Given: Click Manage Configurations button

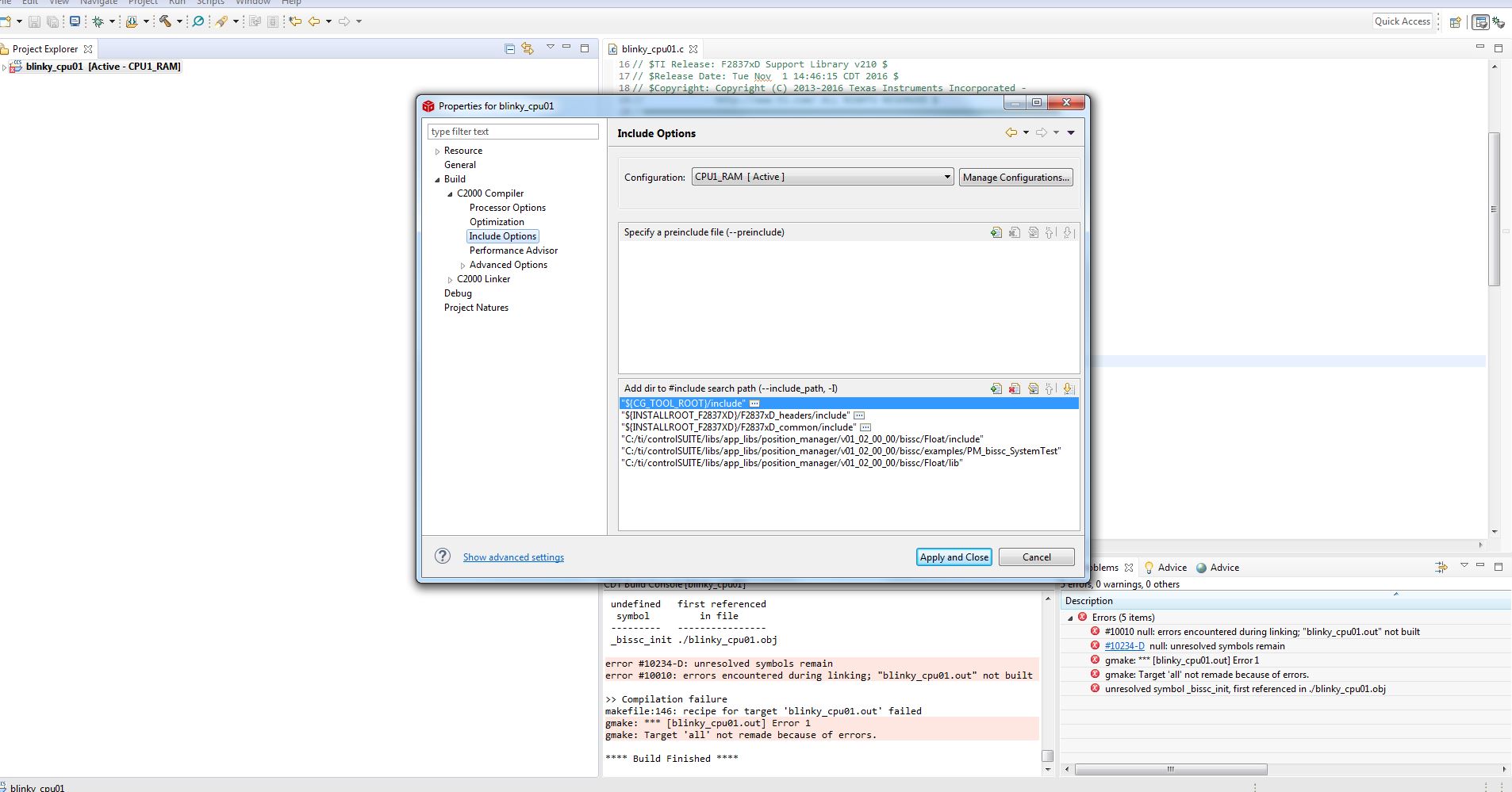Looking at the screenshot, I should 1016,177.
